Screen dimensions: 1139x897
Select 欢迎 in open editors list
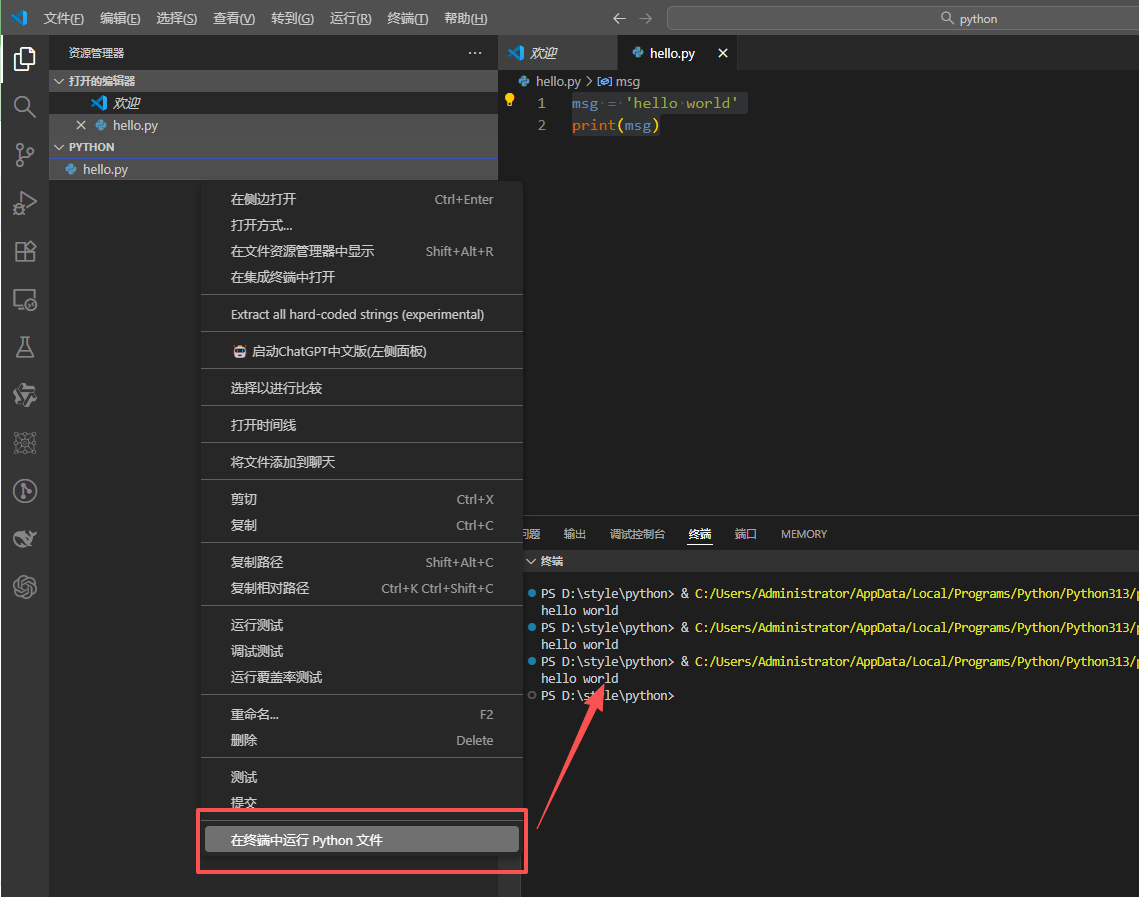tap(273, 103)
